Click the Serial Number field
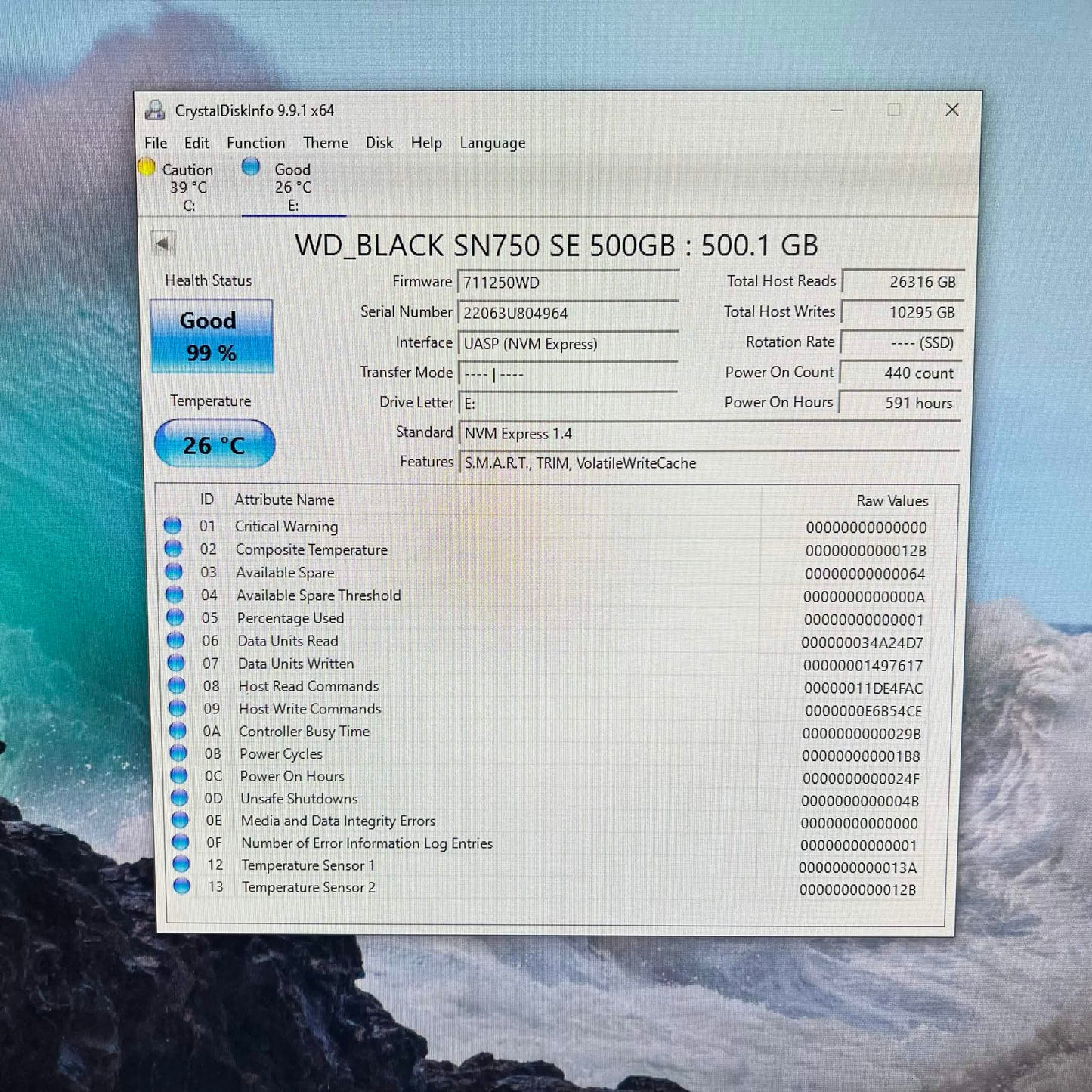 coord(568,312)
